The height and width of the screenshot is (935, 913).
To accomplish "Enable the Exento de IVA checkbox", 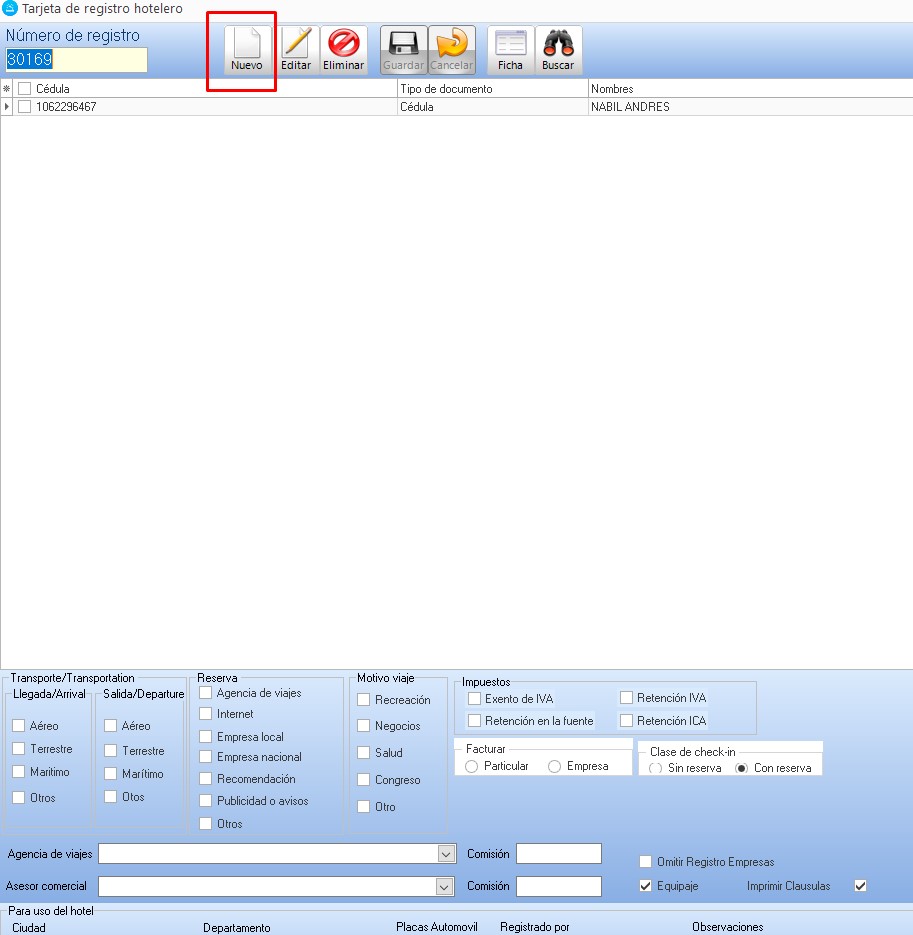I will [475, 699].
